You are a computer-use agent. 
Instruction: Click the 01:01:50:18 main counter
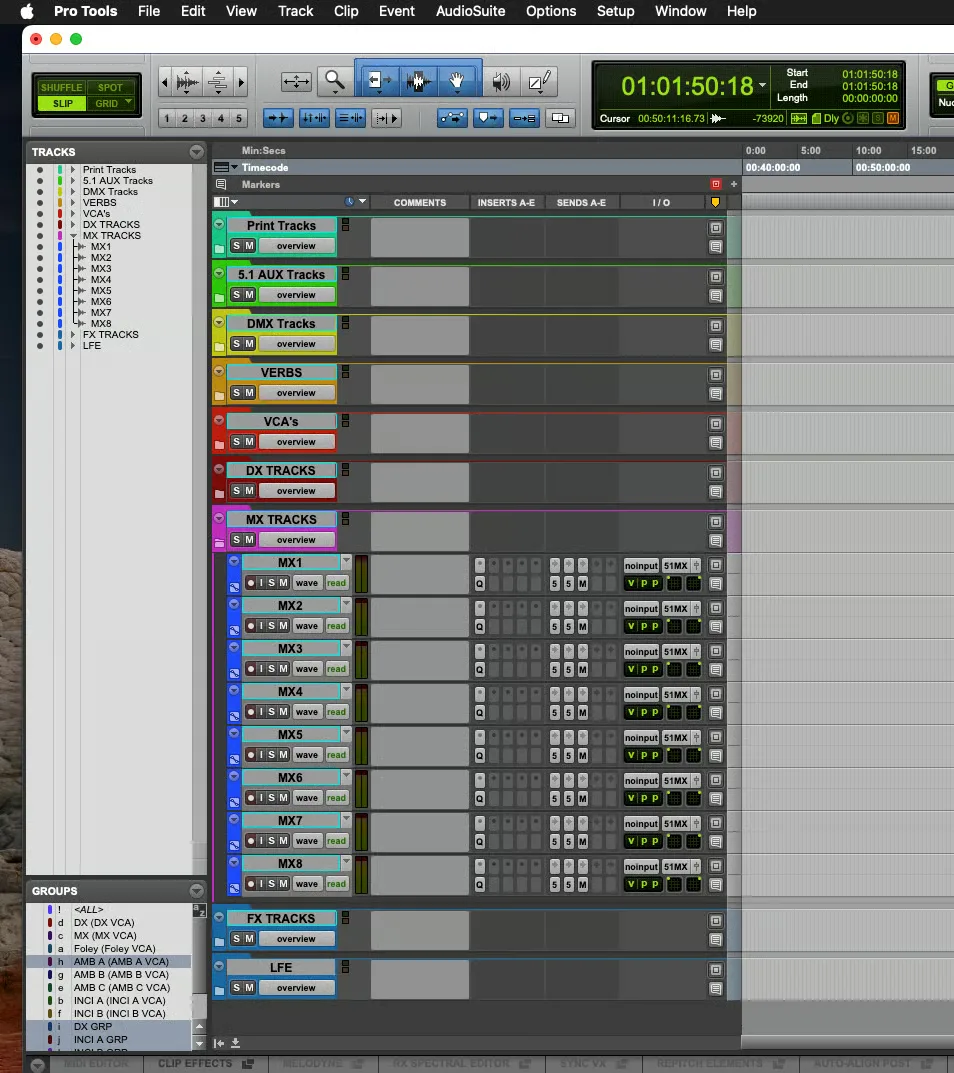pyautogui.click(x=687, y=86)
